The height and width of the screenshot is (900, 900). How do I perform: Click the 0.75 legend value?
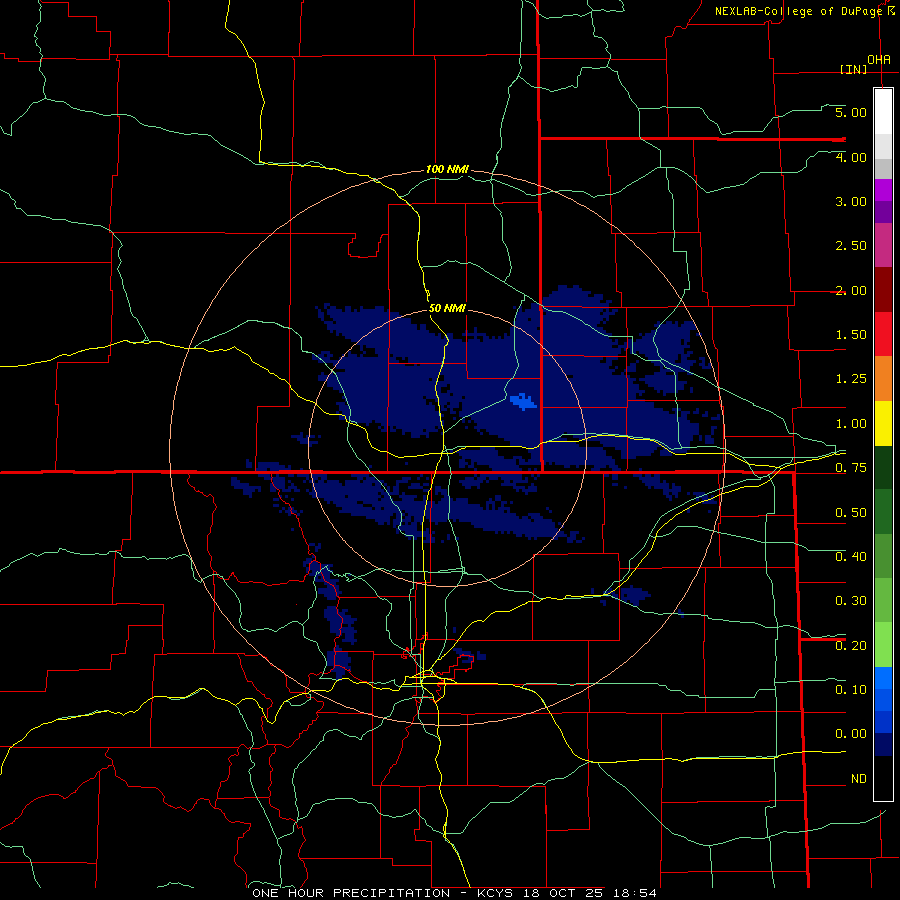[851, 468]
